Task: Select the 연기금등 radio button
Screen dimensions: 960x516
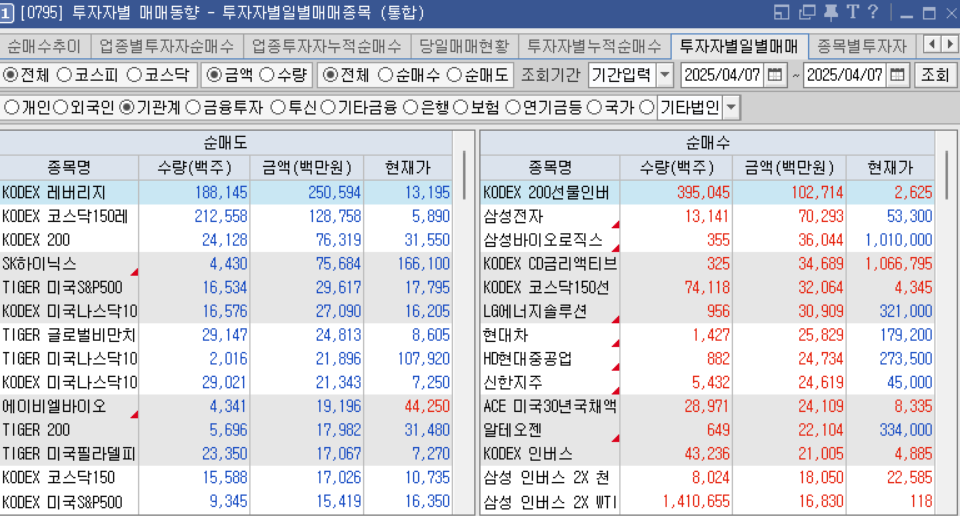Action: click(x=513, y=108)
